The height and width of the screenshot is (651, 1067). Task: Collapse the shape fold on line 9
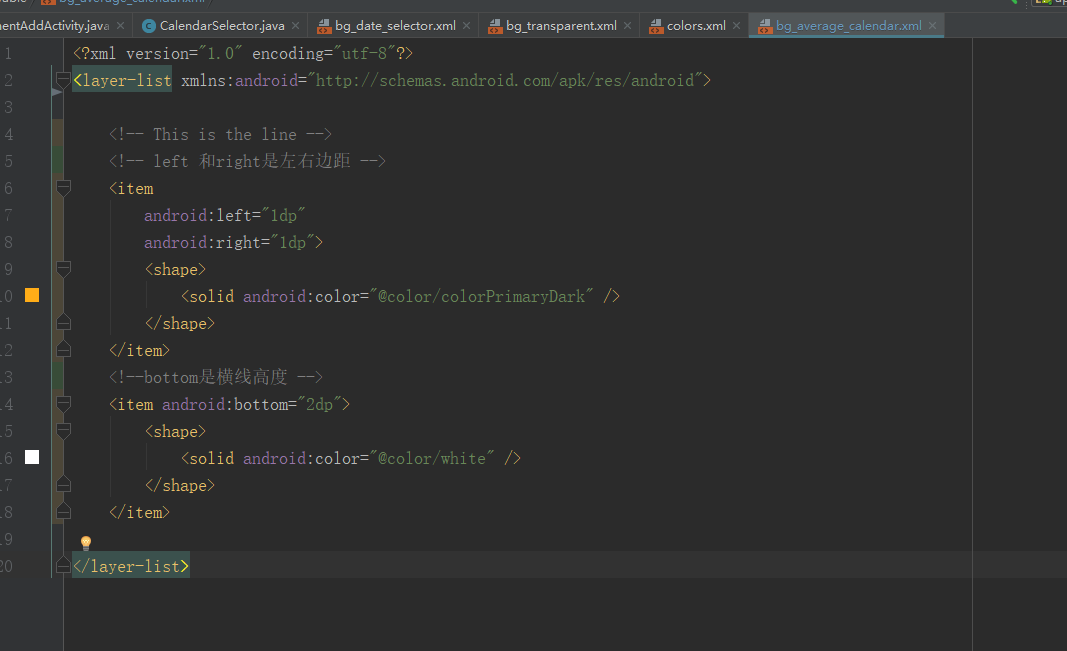click(63, 269)
